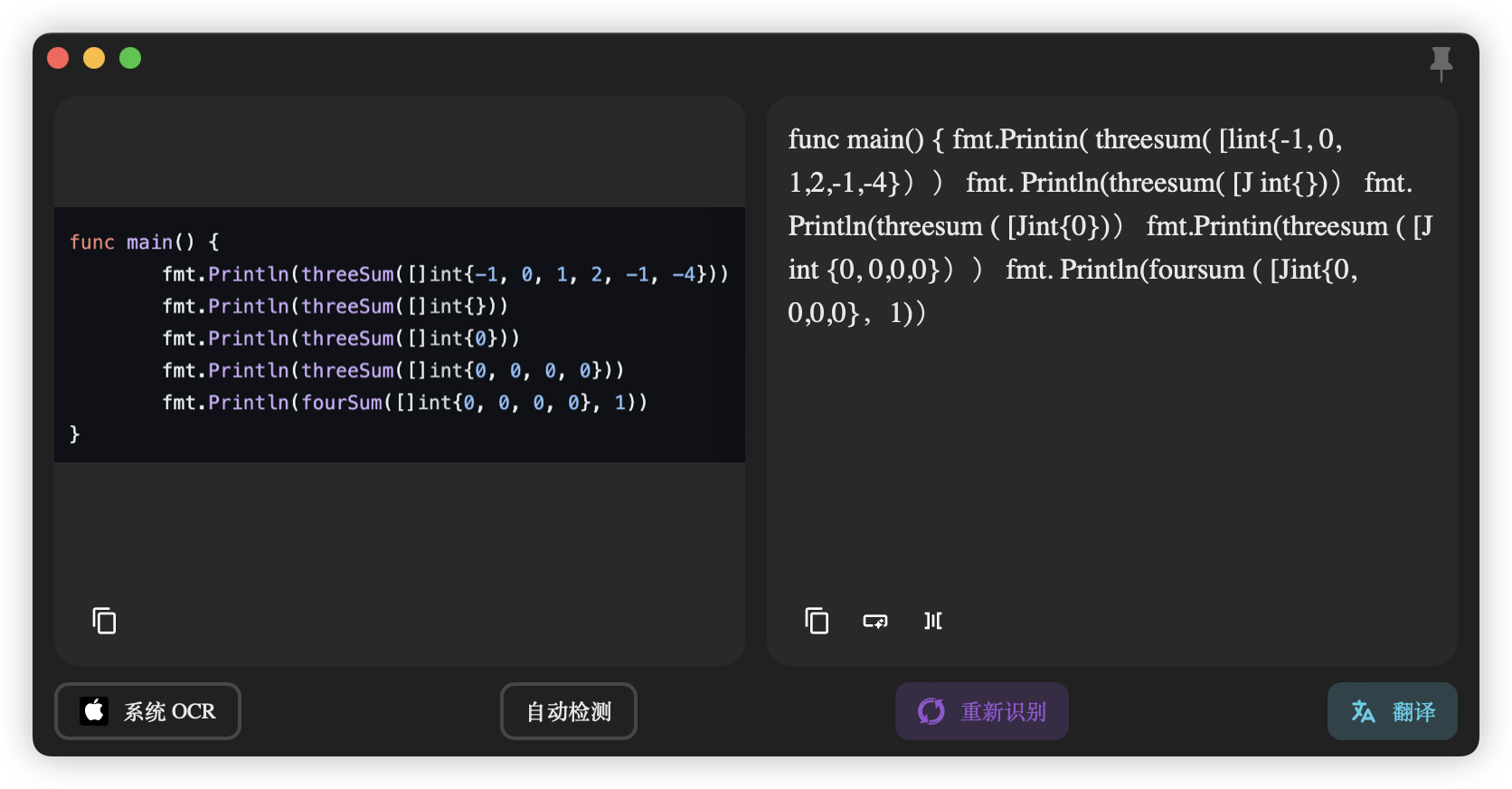
Task: Click the translate glyph icon beside 翻译
Action: (1363, 711)
